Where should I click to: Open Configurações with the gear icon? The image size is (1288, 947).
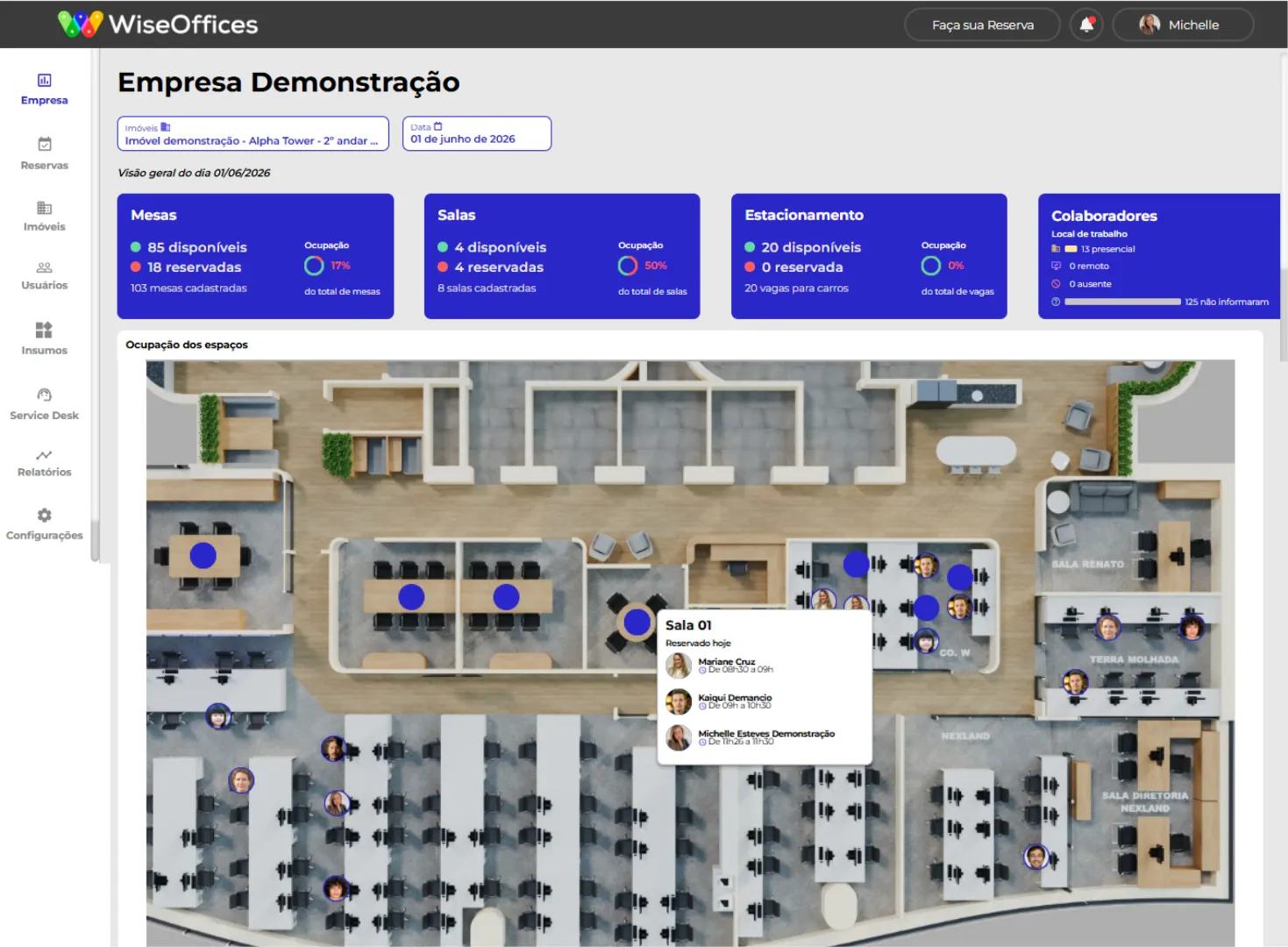click(x=44, y=524)
